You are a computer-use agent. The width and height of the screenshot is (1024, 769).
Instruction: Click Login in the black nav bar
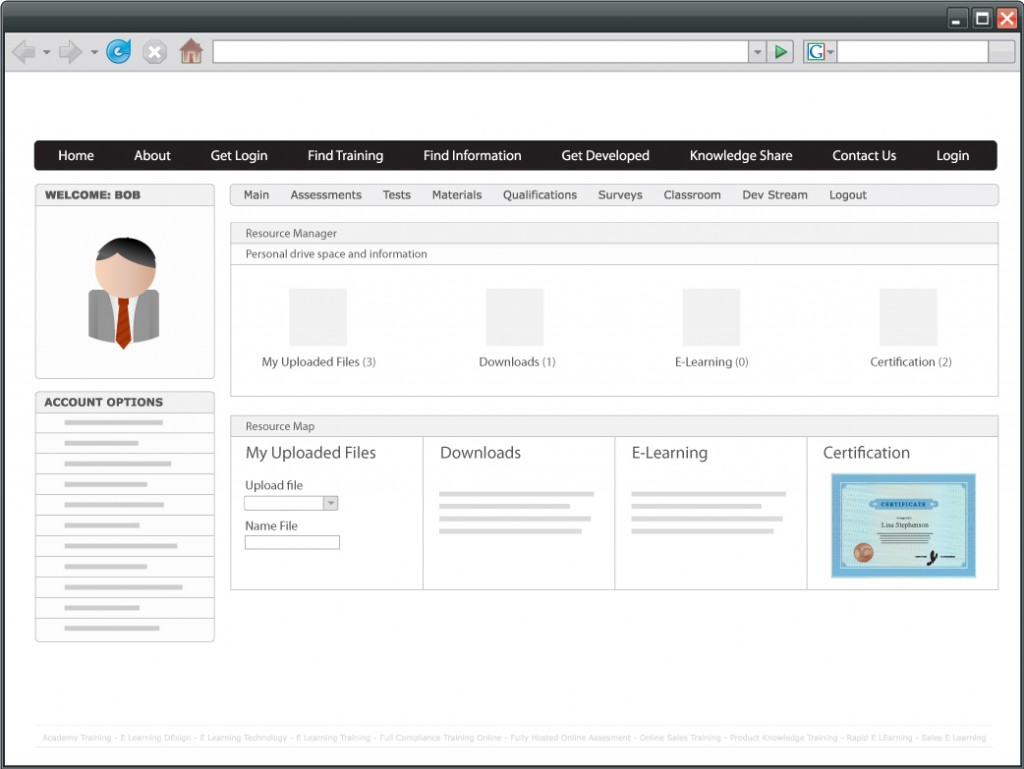click(952, 155)
